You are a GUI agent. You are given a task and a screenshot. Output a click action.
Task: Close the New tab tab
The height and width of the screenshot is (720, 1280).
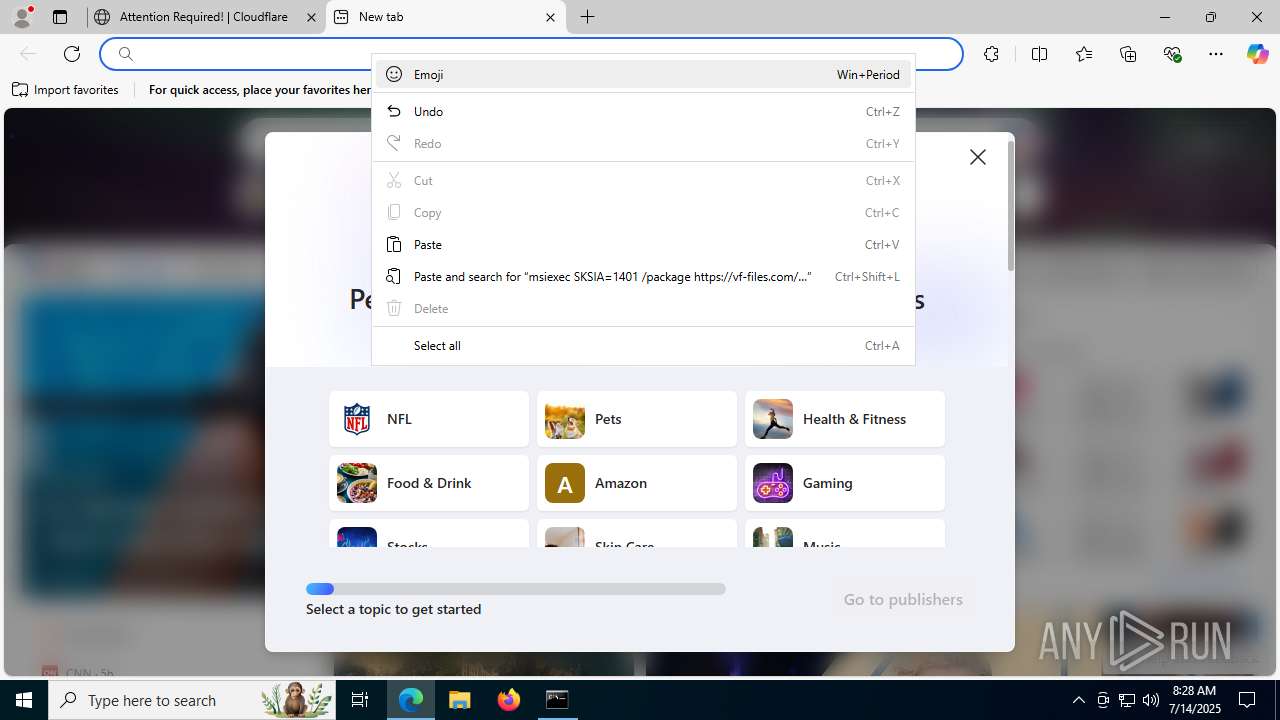tap(550, 17)
